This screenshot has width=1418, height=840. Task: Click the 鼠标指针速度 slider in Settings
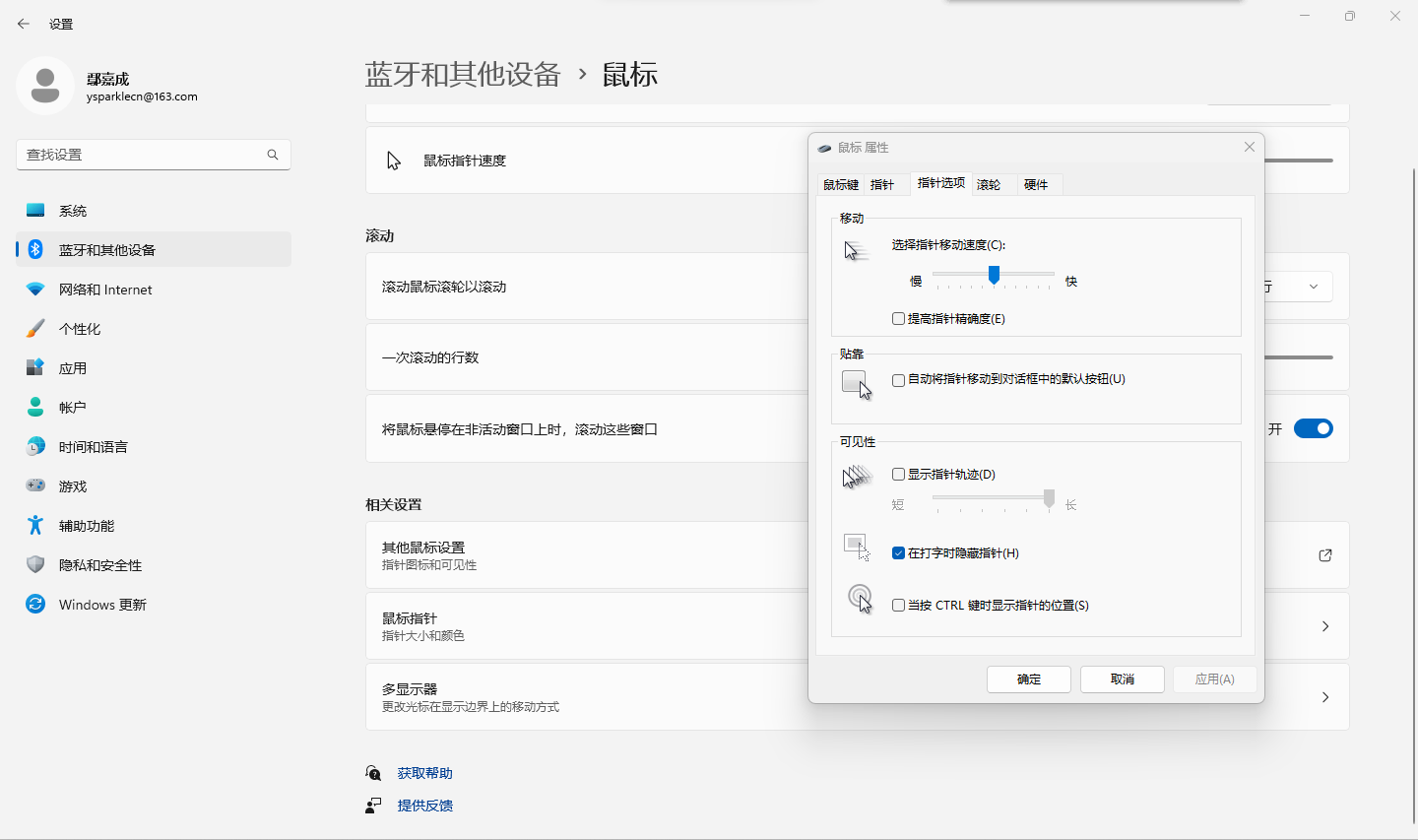click(x=1298, y=161)
